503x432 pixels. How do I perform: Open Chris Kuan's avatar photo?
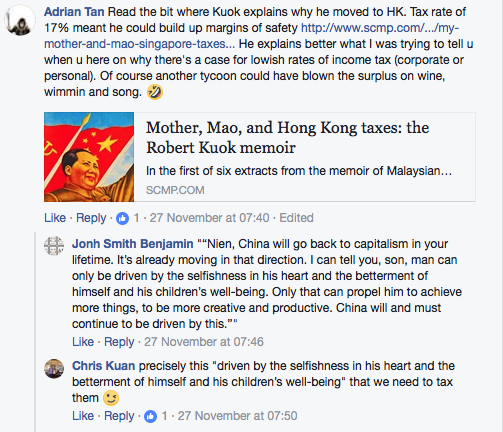54,368
